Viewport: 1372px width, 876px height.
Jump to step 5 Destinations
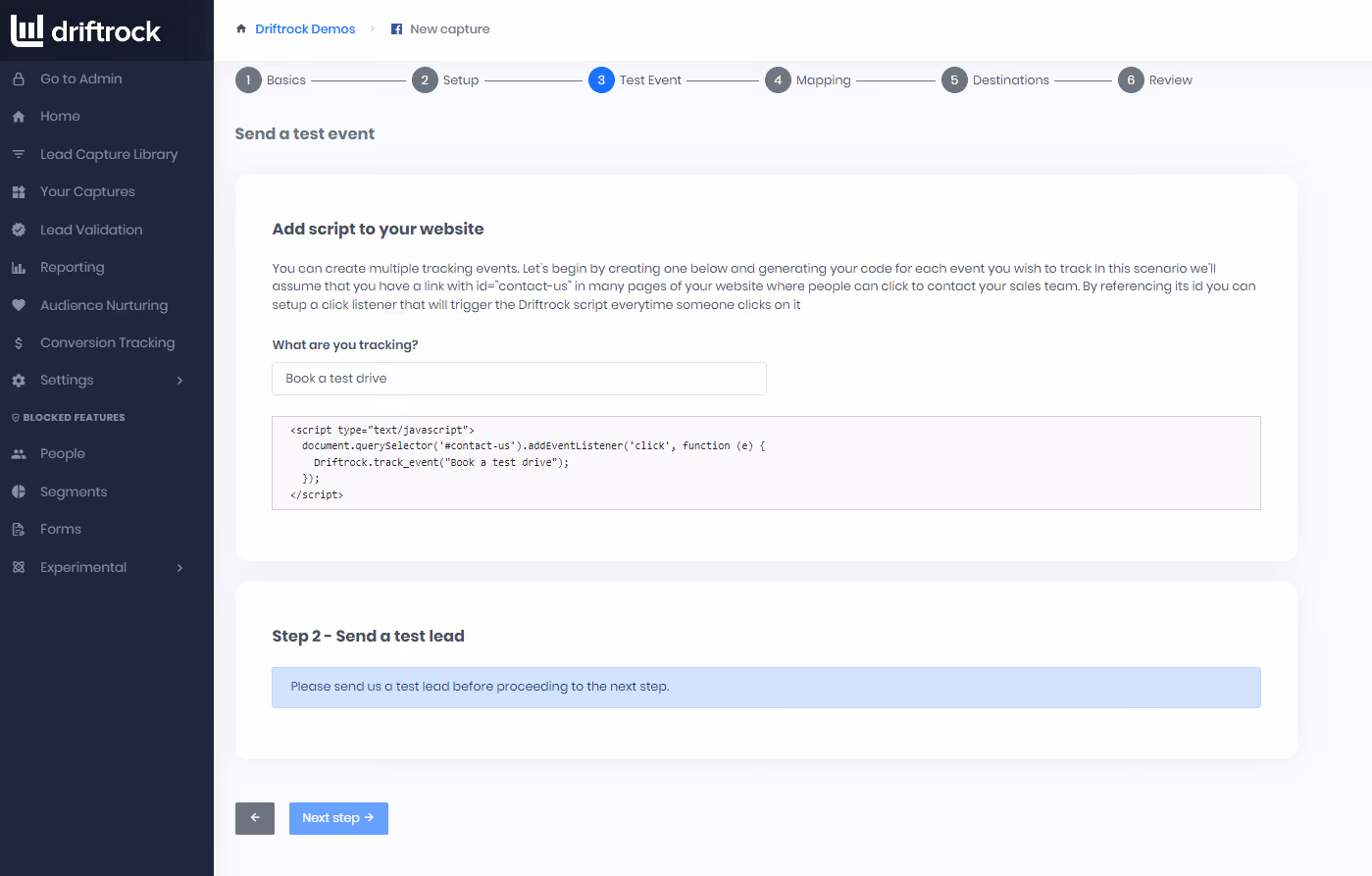coord(995,80)
